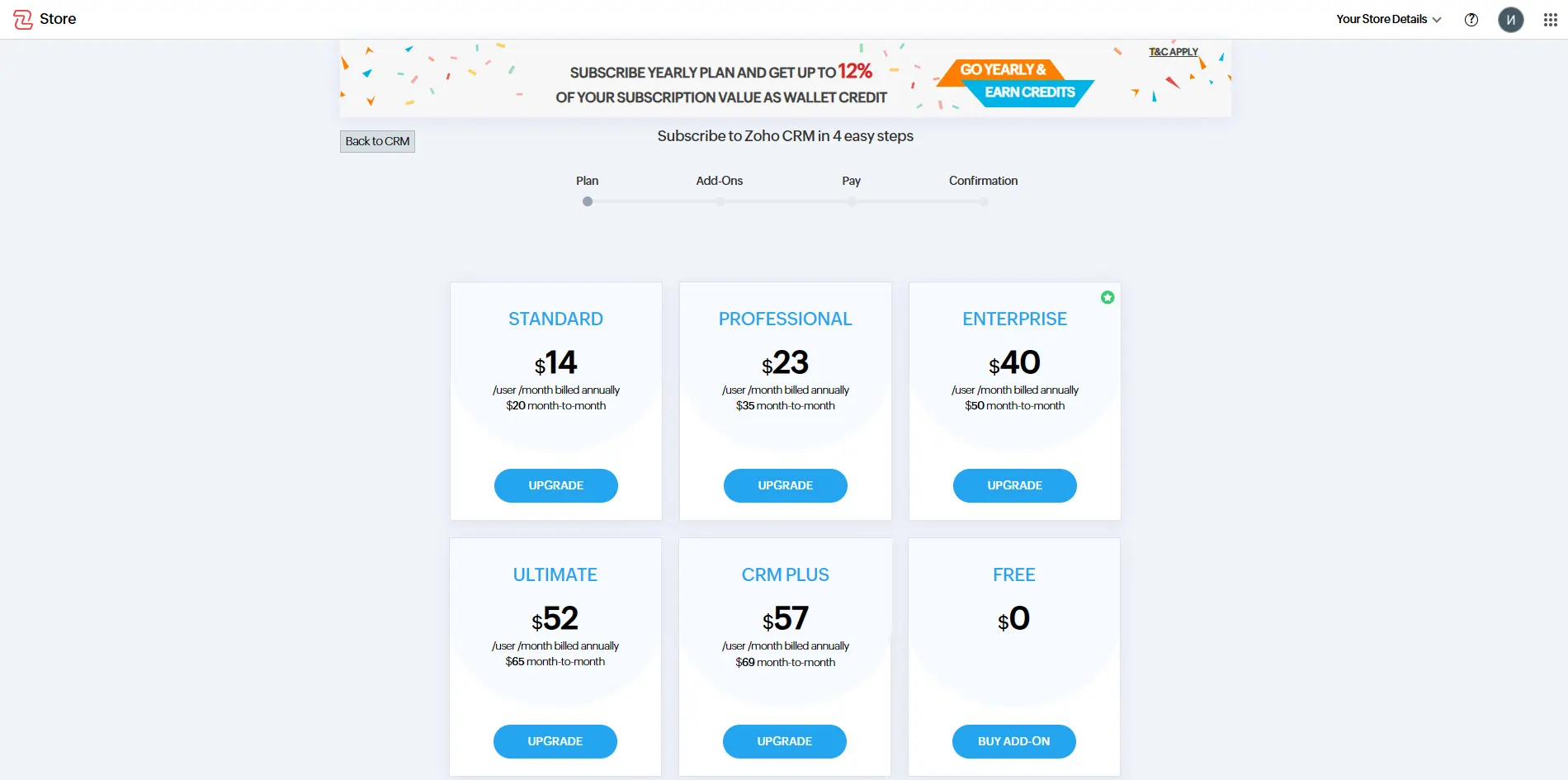Click the $23 Professional price
Viewport: 1568px width, 780px height.
click(x=786, y=362)
